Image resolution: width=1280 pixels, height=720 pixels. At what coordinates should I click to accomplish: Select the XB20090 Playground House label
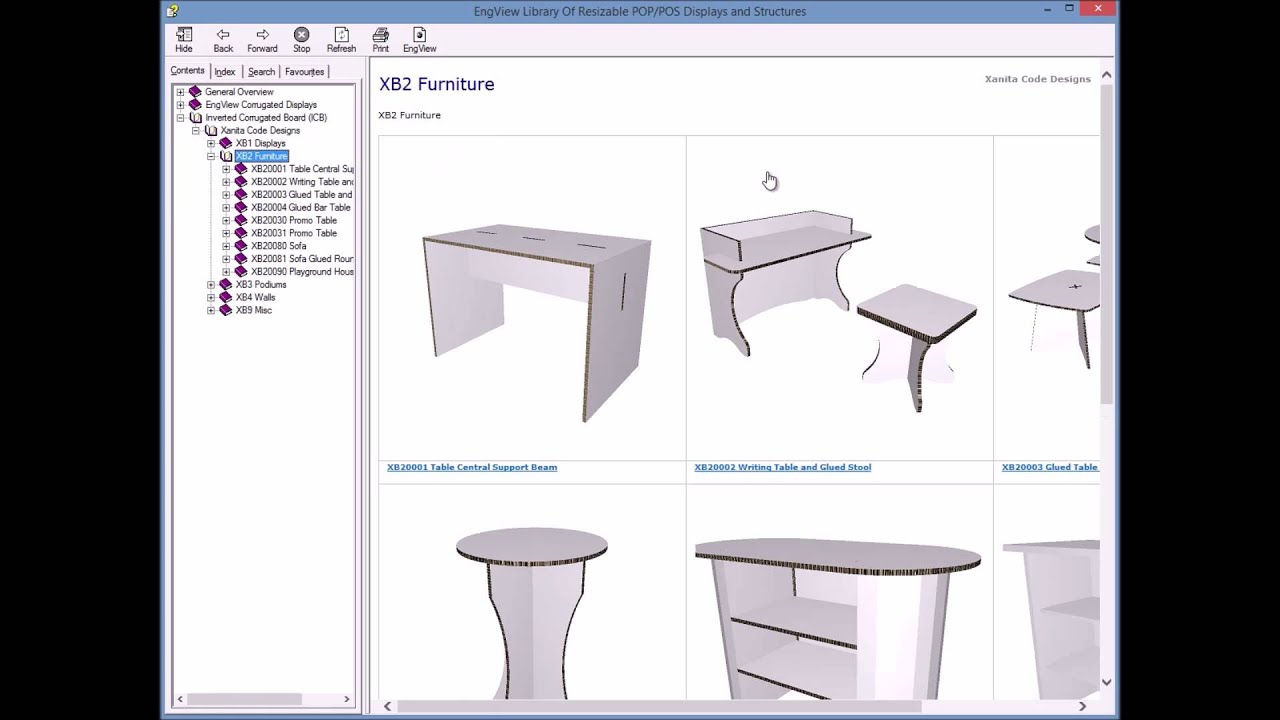pyautogui.click(x=302, y=272)
